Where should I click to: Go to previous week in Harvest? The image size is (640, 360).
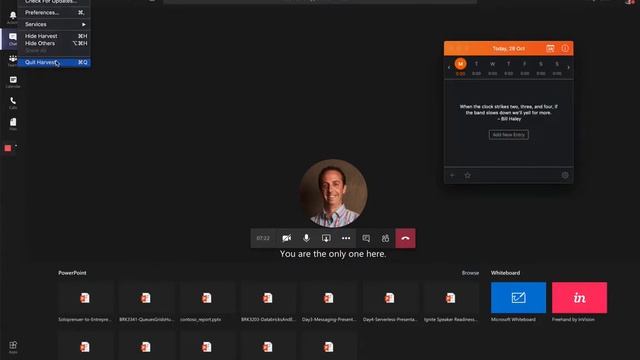(449, 67)
